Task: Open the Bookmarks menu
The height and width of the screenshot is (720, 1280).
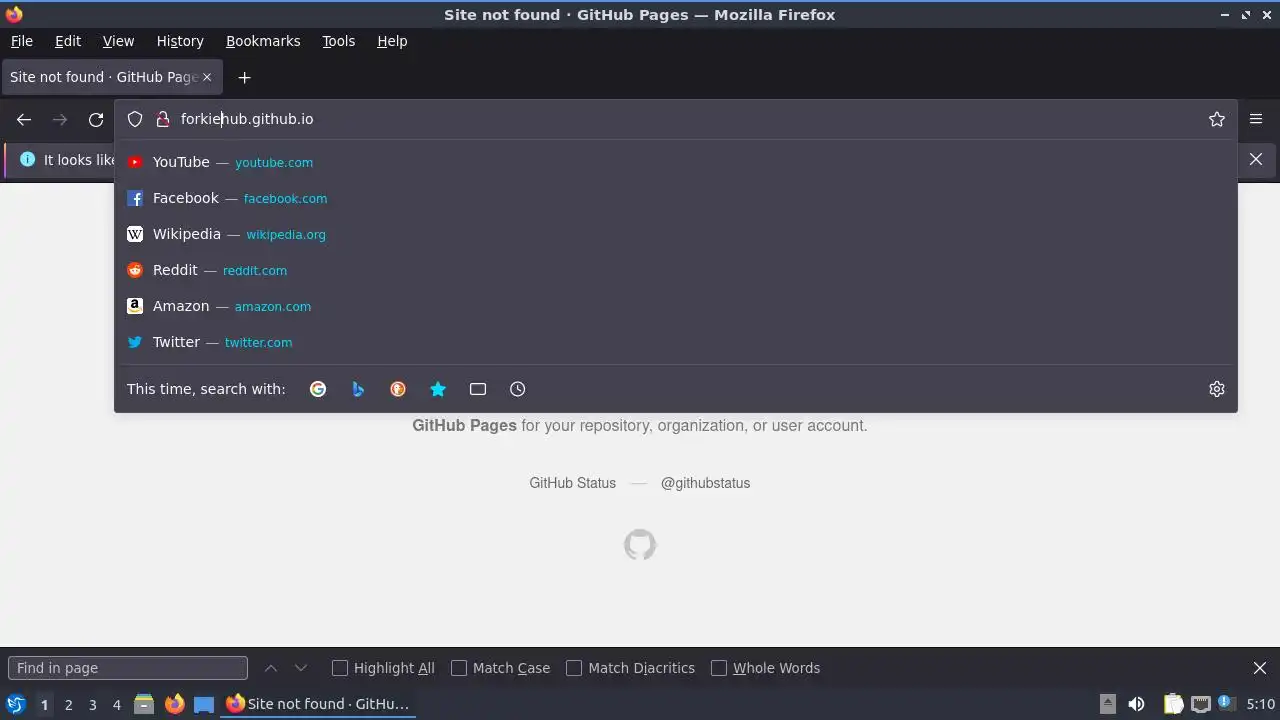Action: click(263, 41)
